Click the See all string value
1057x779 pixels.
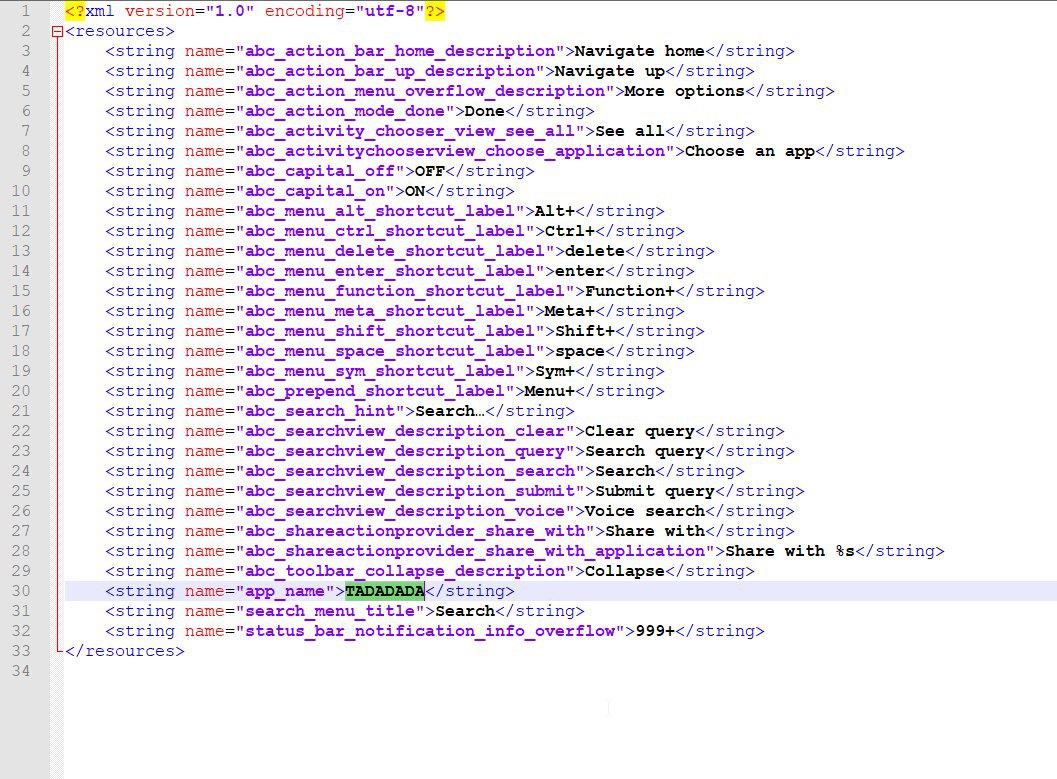click(x=630, y=131)
